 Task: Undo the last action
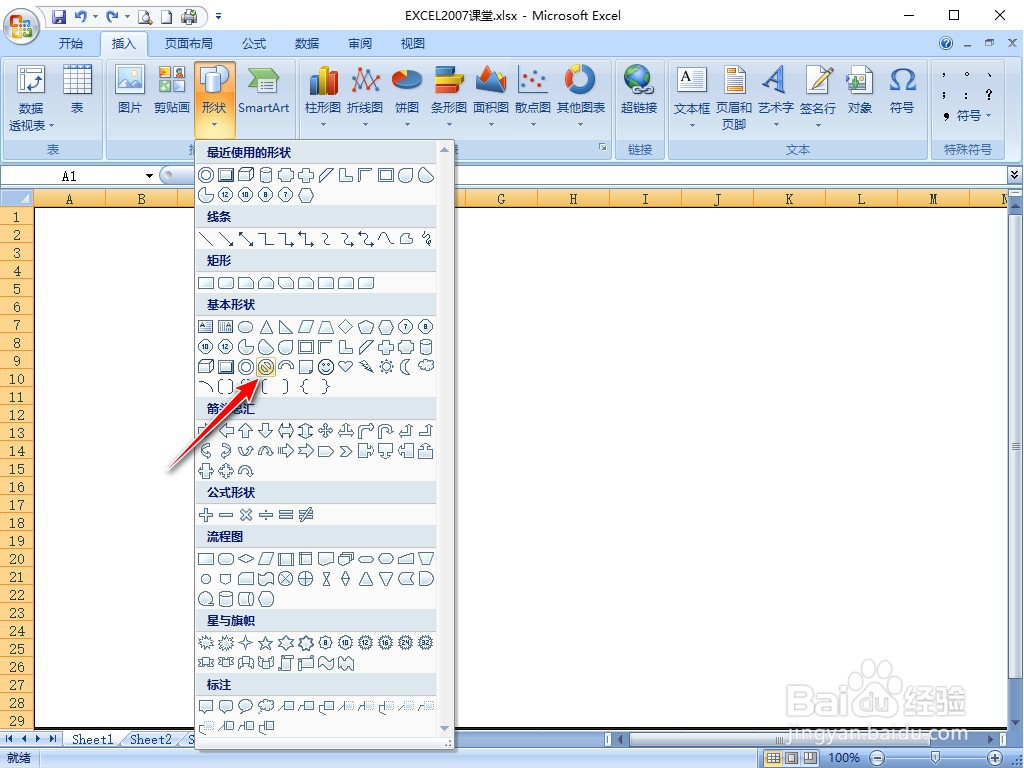[x=80, y=16]
